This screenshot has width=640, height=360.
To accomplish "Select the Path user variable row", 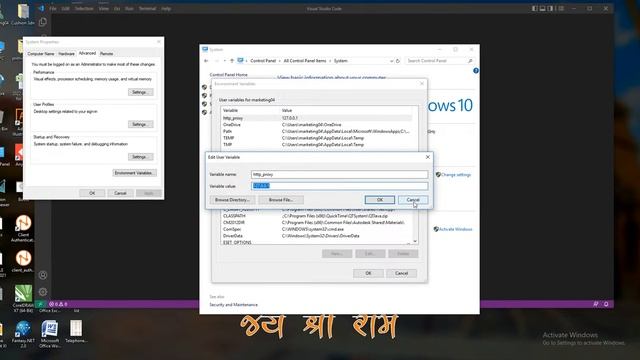I will click(317, 131).
